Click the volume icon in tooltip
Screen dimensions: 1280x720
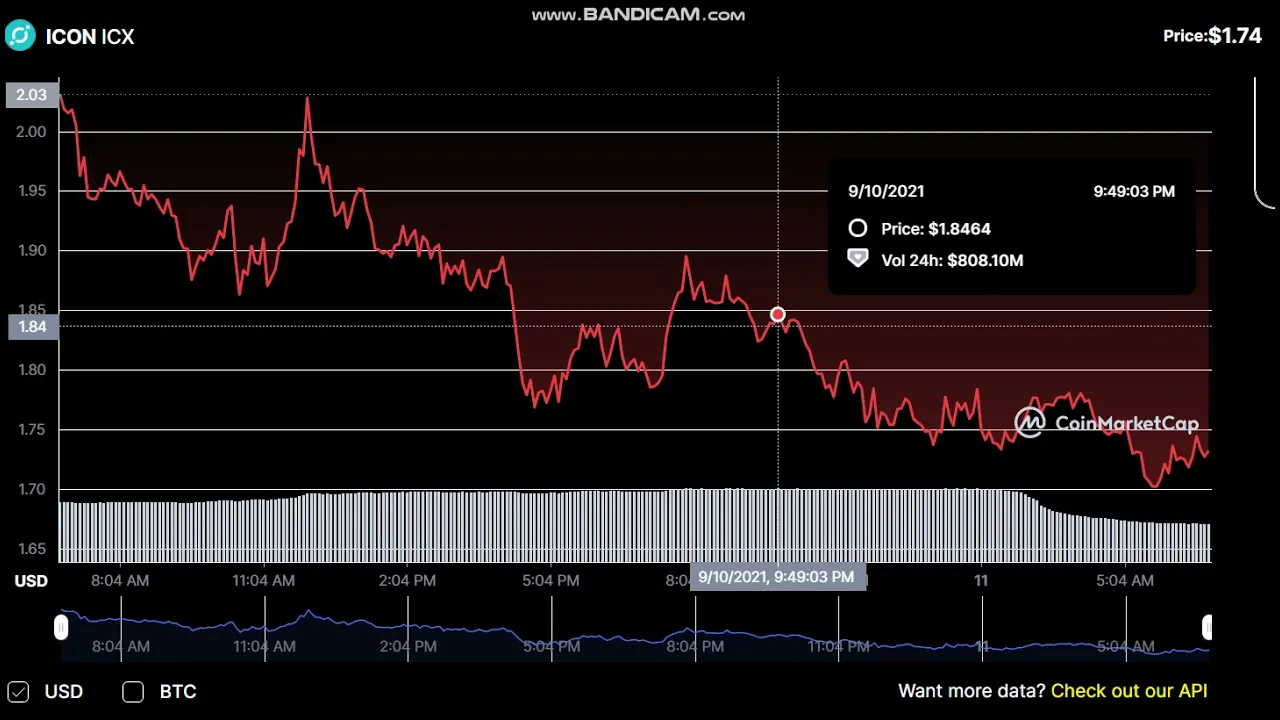[857, 258]
